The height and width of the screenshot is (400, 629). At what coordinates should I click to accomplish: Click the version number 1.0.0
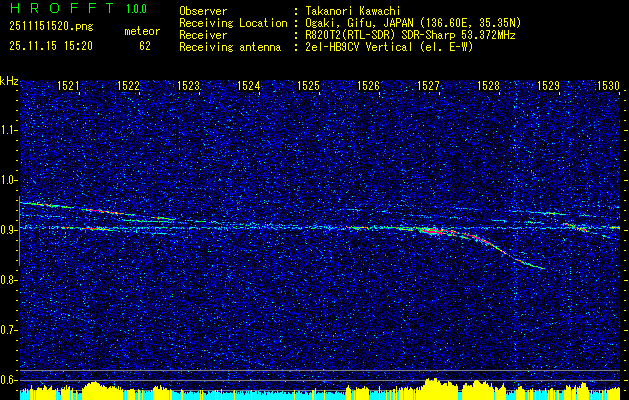click(136, 9)
